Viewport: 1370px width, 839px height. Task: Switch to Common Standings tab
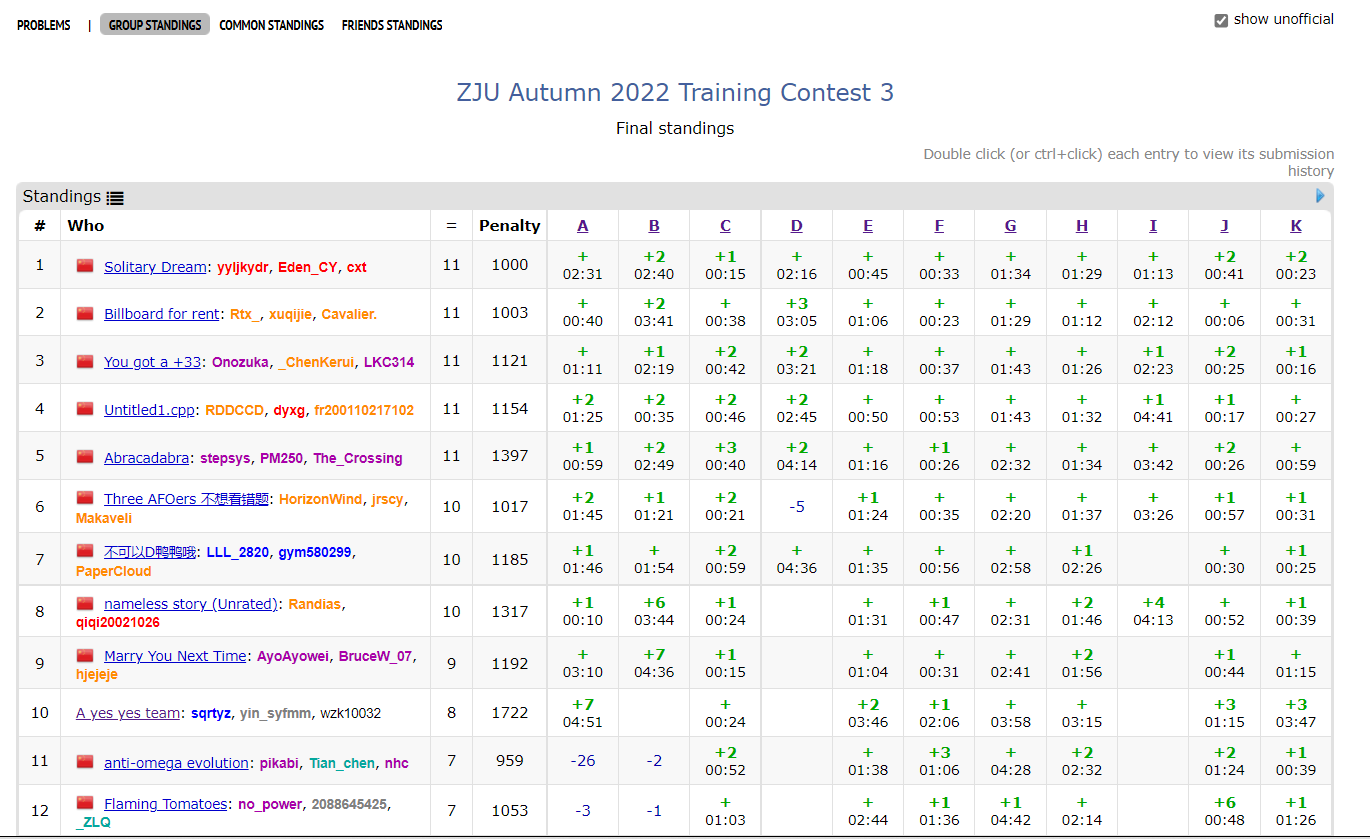271,25
